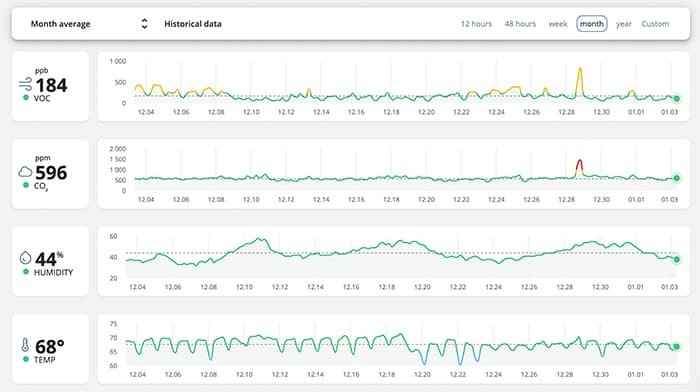Click the blue temperature dip near 12.08
700x392 pixels.
[211, 358]
